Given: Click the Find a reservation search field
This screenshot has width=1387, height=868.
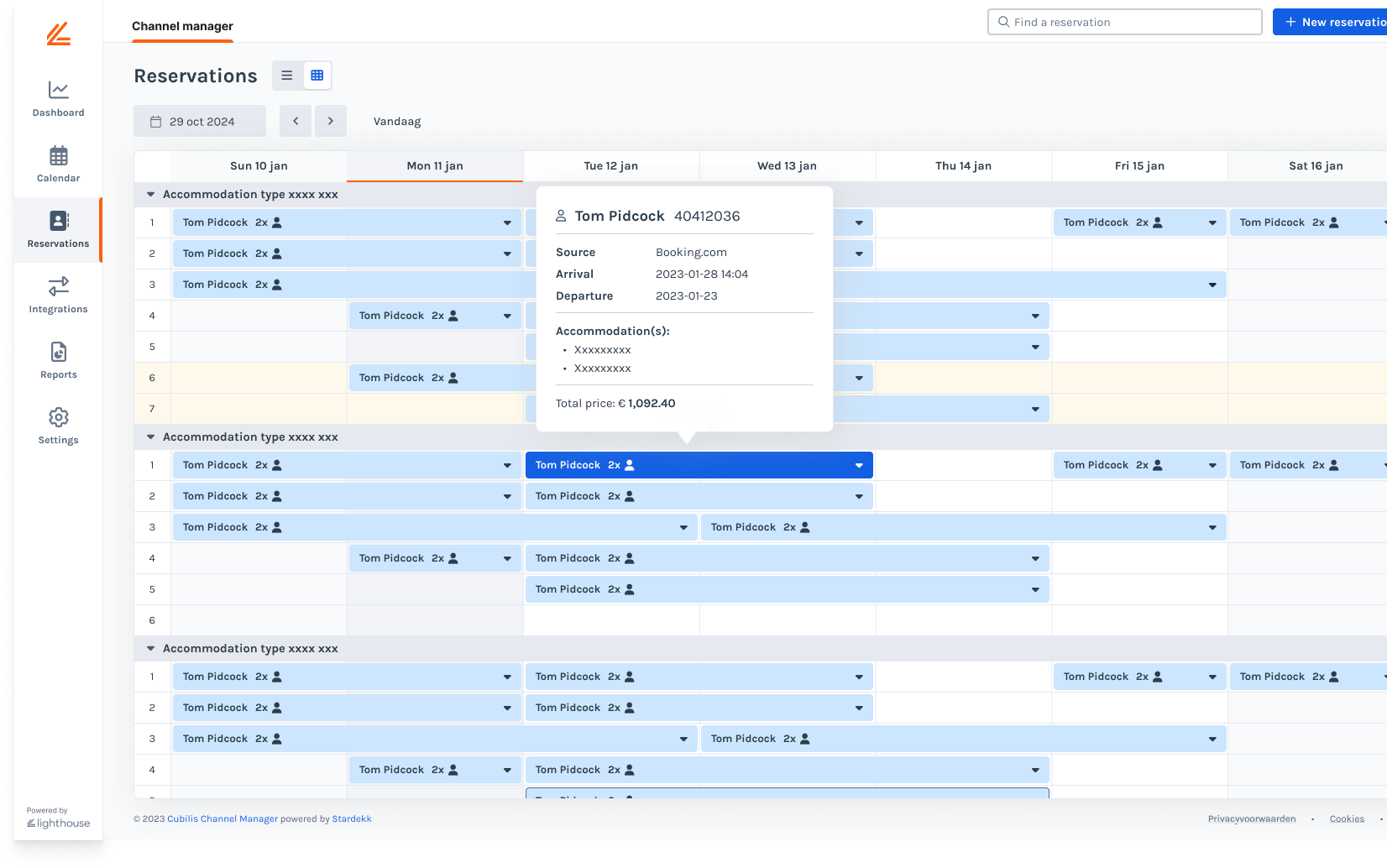Looking at the screenshot, I should coord(1125,22).
